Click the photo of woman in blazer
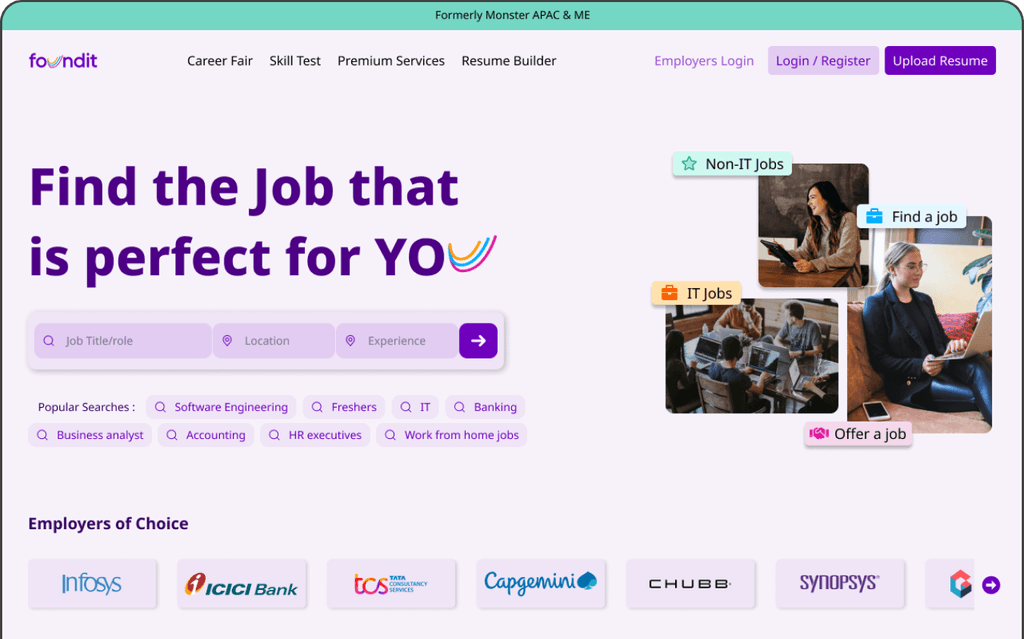1024x639 pixels. click(x=920, y=327)
